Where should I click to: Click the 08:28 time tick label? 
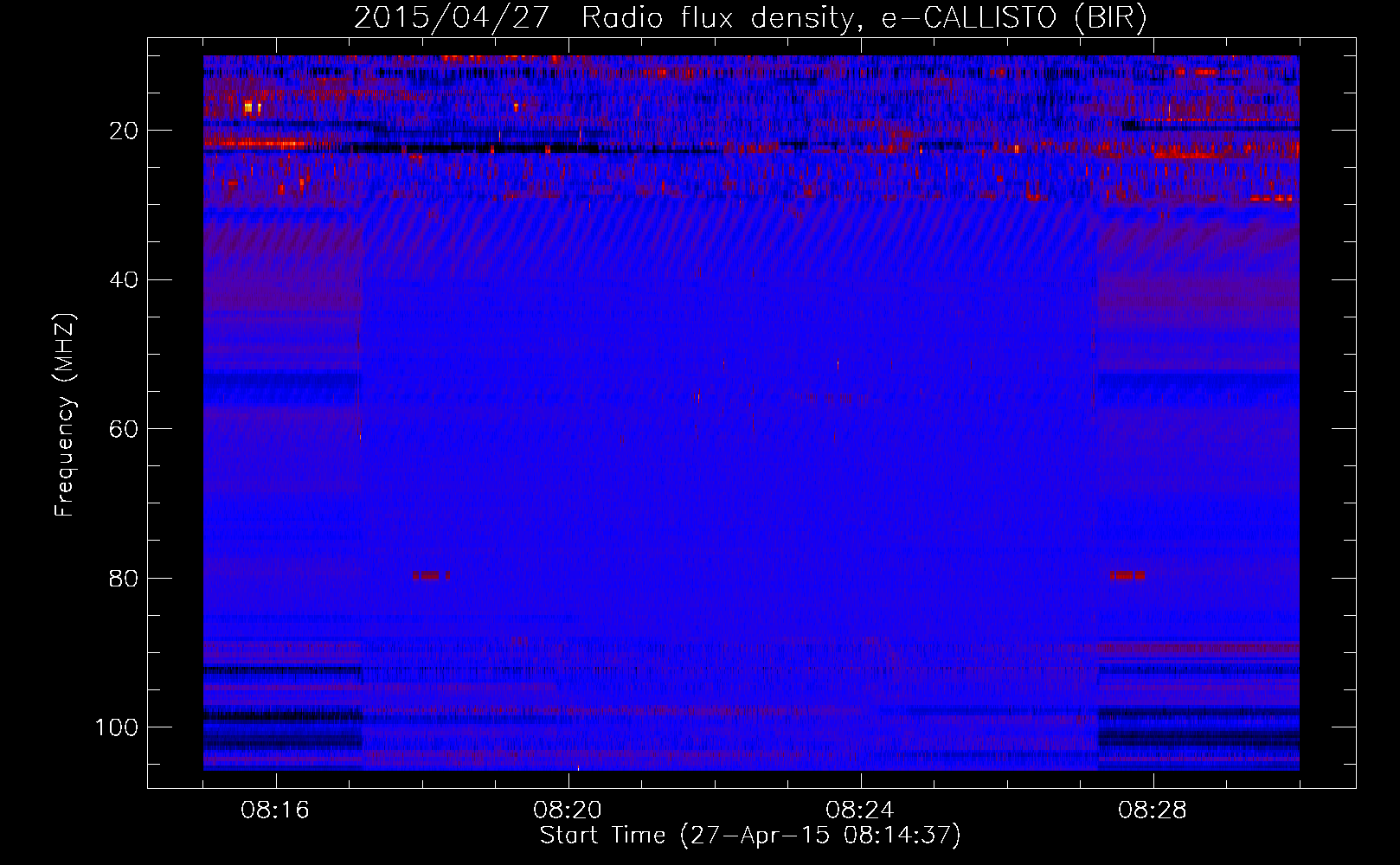coord(1153,811)
